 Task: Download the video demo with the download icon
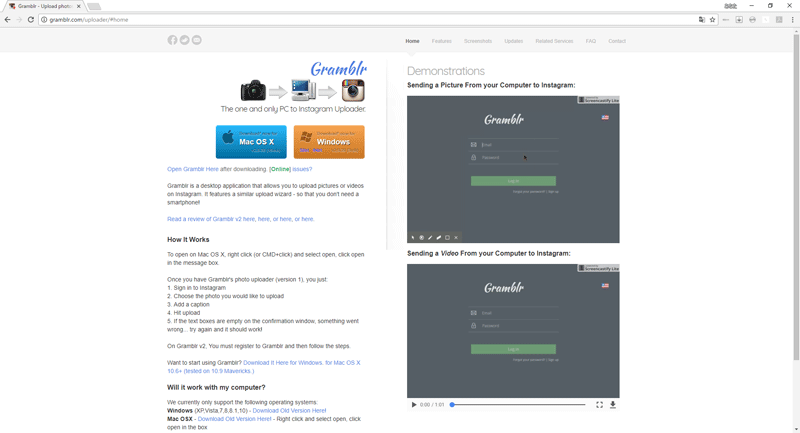613,404
